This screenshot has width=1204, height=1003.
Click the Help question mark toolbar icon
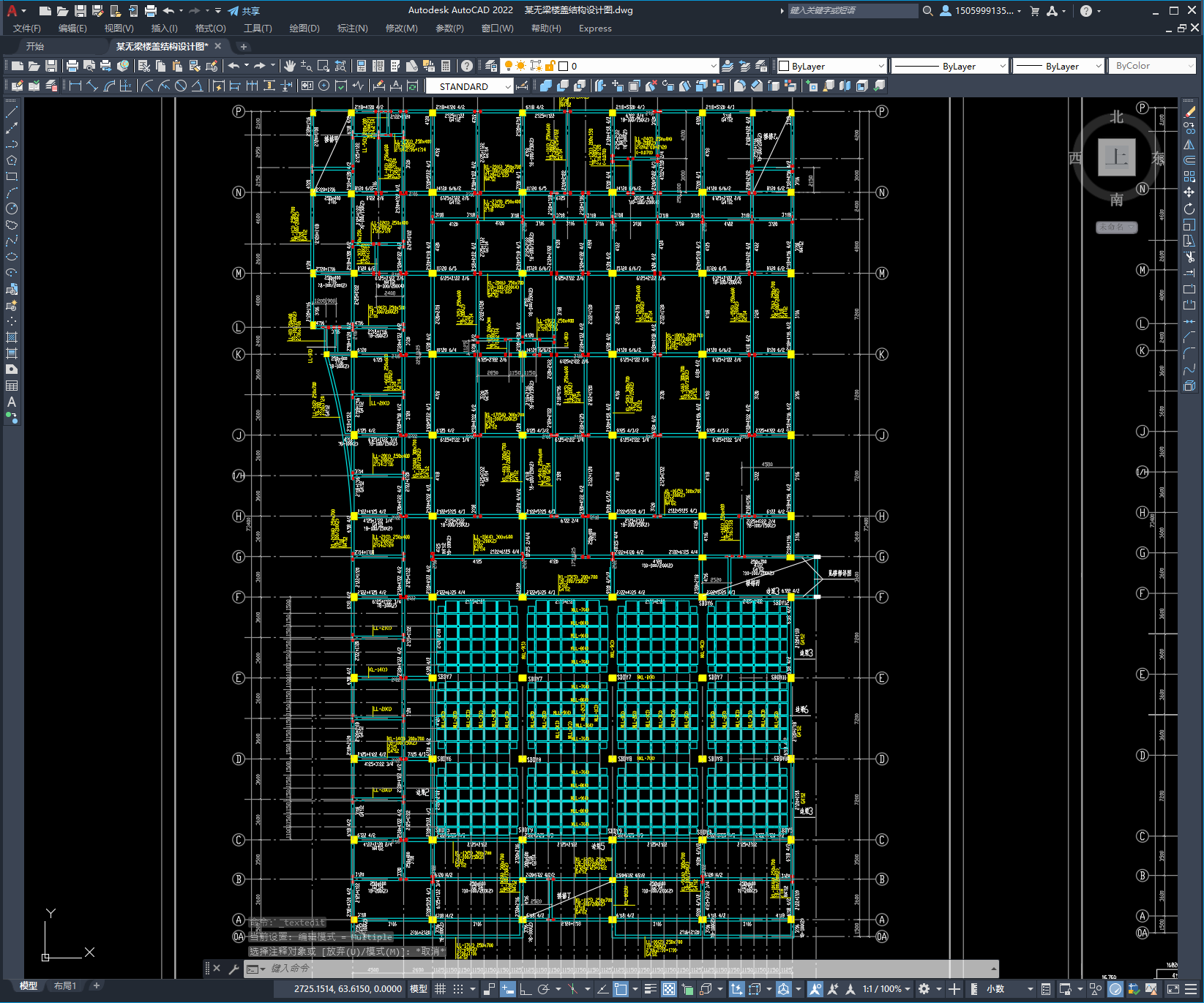[x=467, y=66]
